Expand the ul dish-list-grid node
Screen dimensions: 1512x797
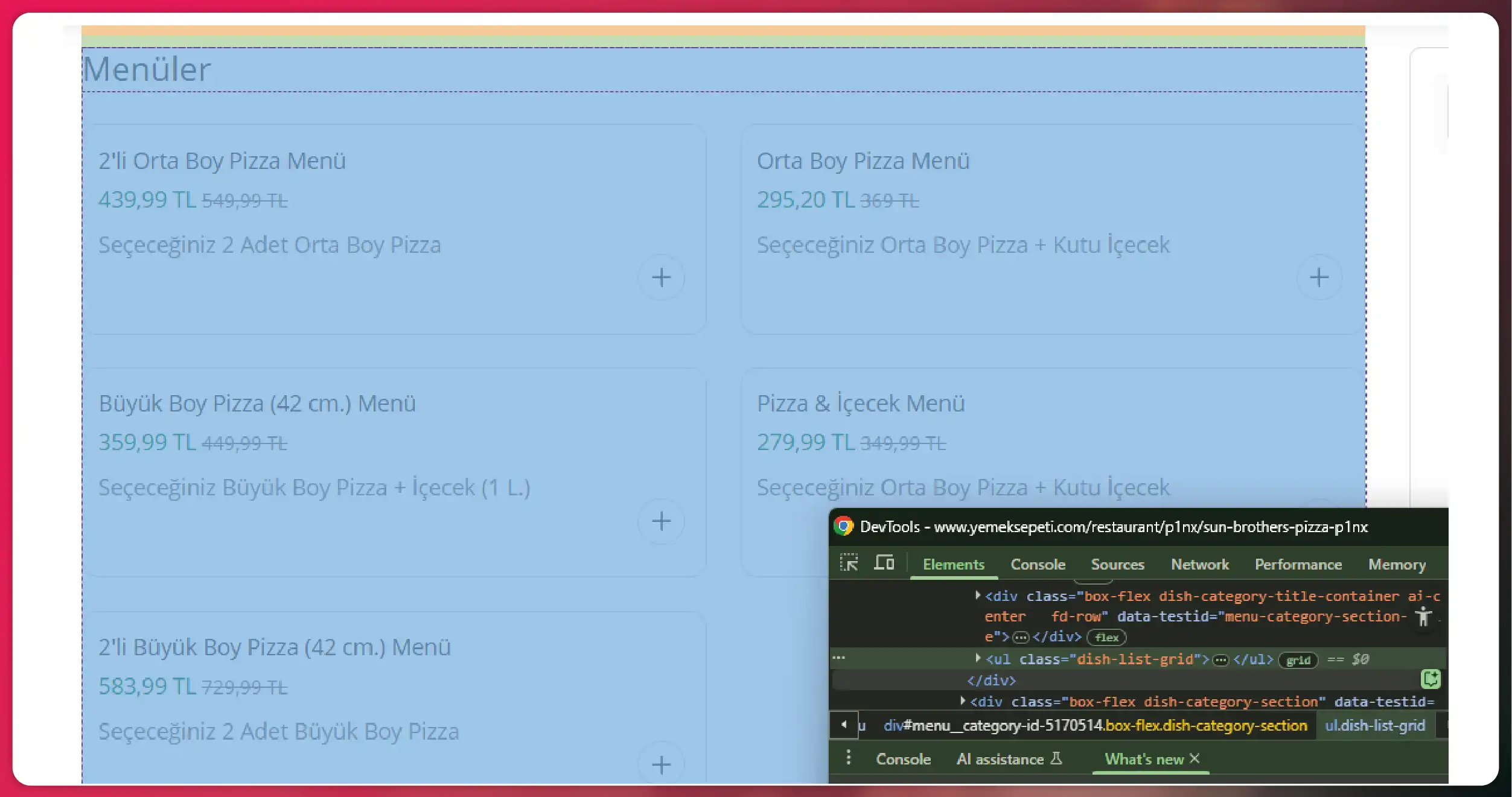point(978,658)
